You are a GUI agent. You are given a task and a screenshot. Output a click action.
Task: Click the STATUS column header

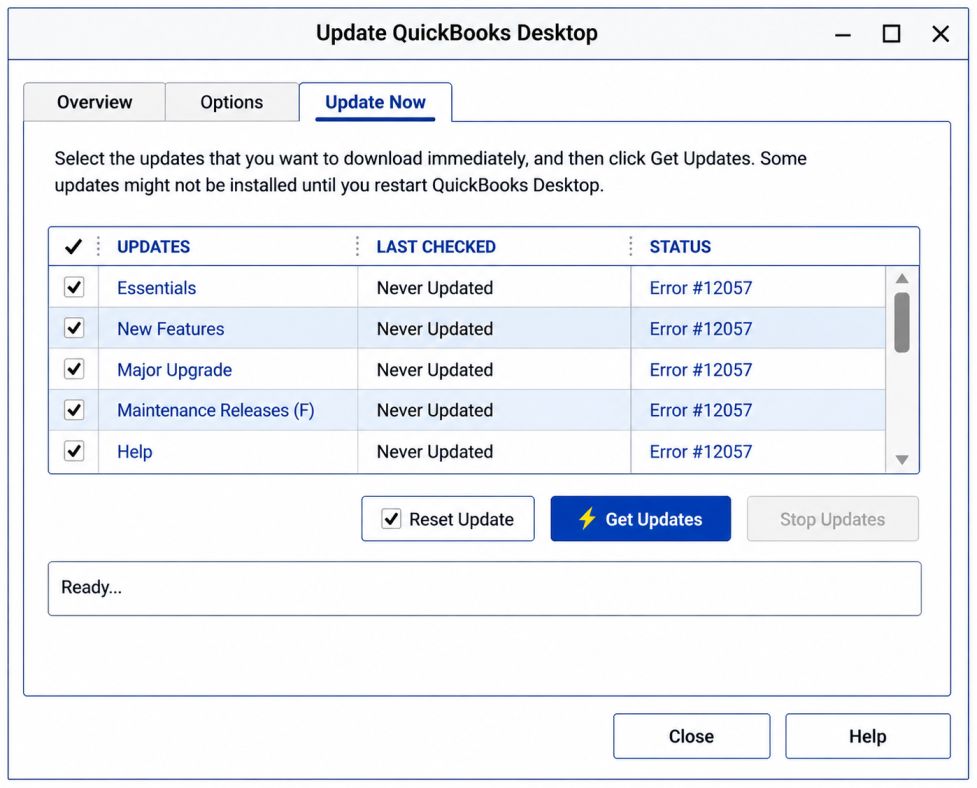tap(680, 247)
